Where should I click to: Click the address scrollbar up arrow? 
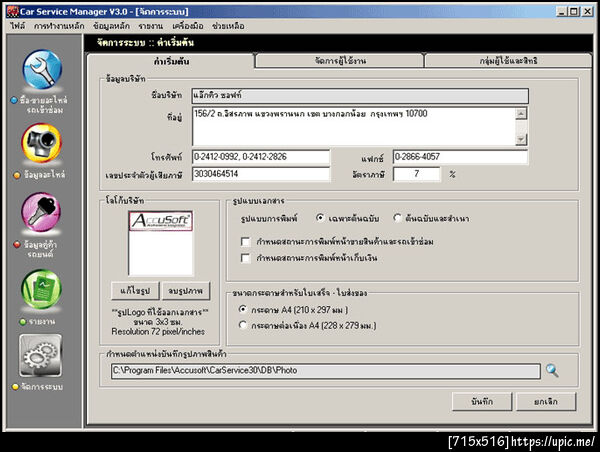click(521, 114)
